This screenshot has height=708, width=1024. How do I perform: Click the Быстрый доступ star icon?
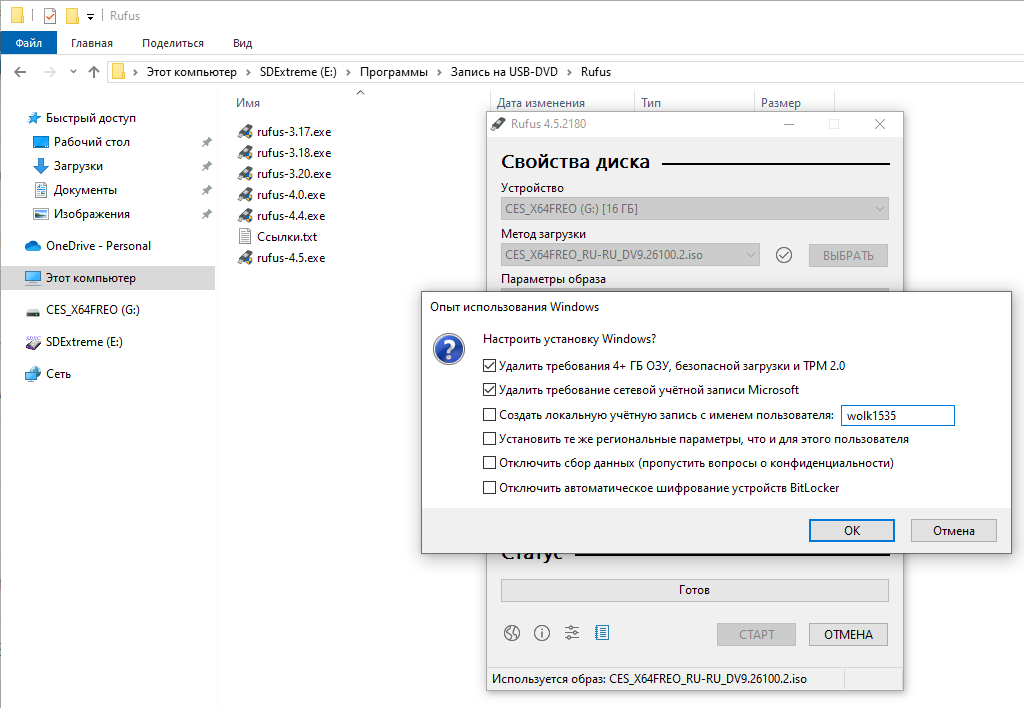[x=33, y=118]
